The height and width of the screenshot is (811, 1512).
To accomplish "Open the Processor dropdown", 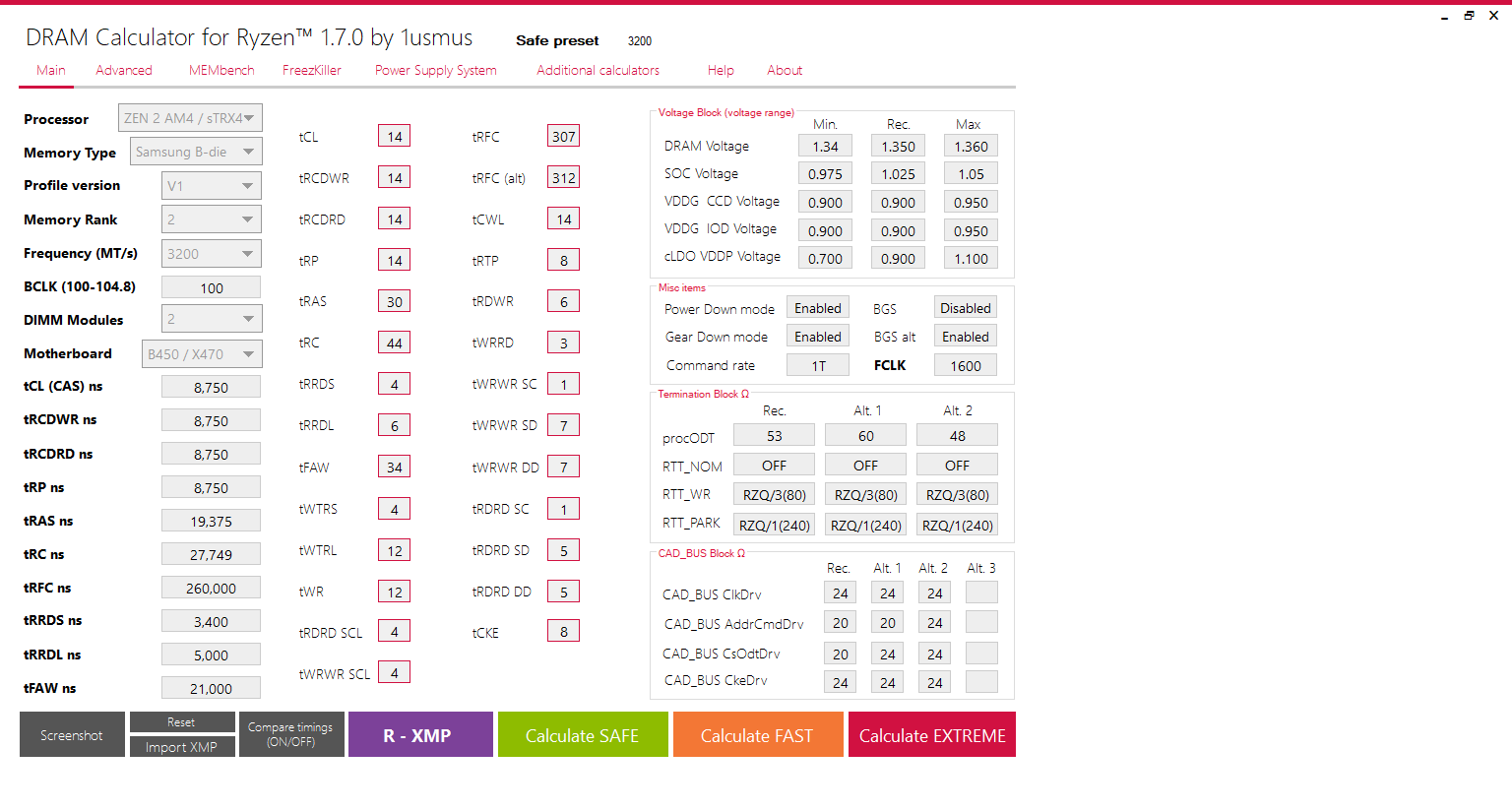I will click(190, 118).
